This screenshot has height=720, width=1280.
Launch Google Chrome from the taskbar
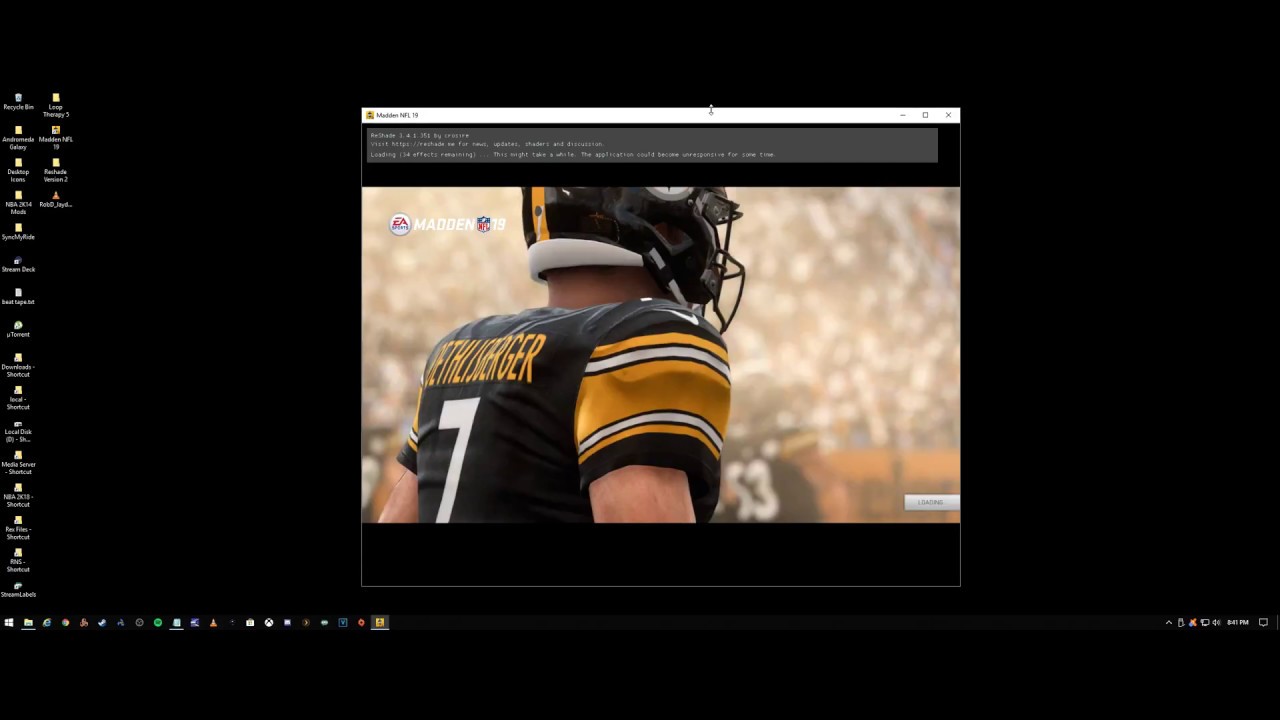pyautogui.click(x=65, y=622)
